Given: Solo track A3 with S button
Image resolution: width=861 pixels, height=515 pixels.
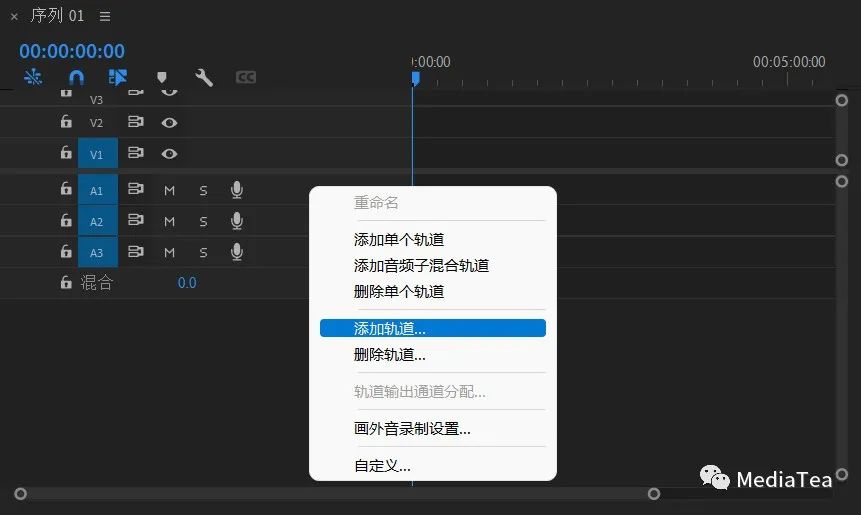Looking at the screenshot, I should pyautogui.click(x=203, y=253).
